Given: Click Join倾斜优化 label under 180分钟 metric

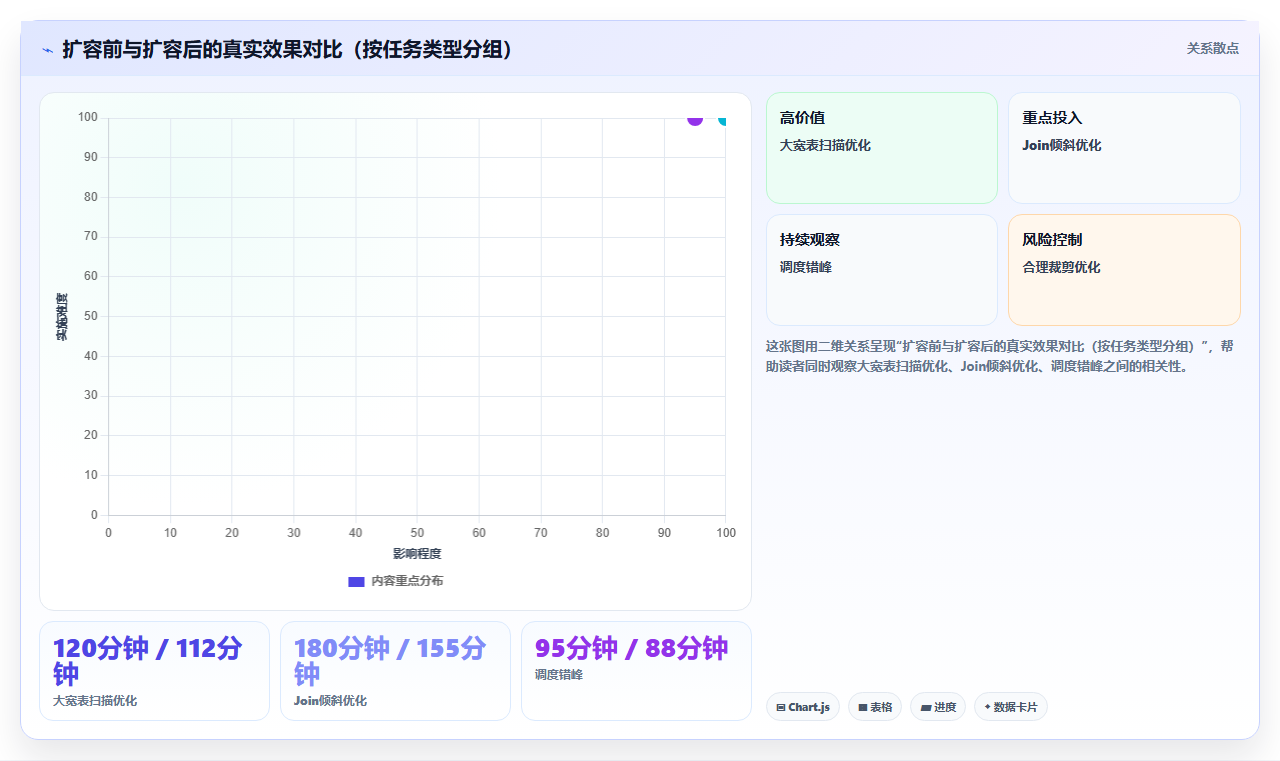Looking at the screenshot, I should pyautogui.click(x=330, y=701).
